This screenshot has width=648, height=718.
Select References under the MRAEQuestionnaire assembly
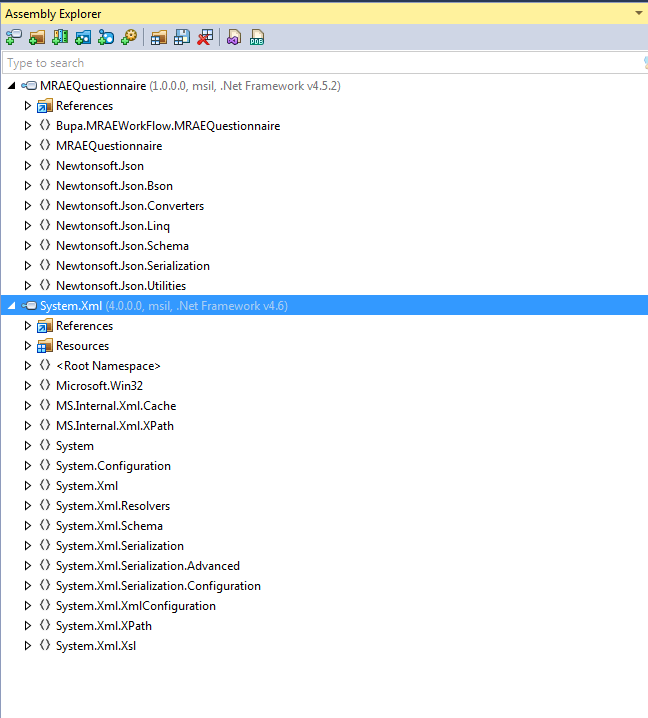(x=84, y=106)
